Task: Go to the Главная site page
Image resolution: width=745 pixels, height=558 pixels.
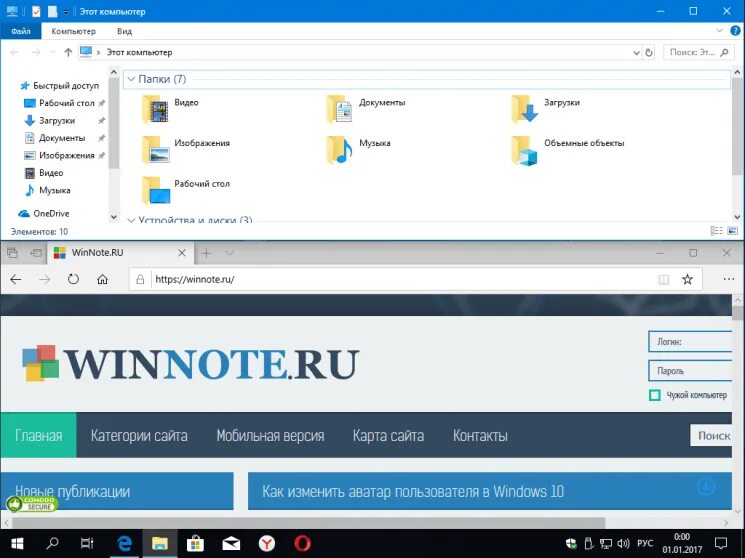Action: pos(38,435)
